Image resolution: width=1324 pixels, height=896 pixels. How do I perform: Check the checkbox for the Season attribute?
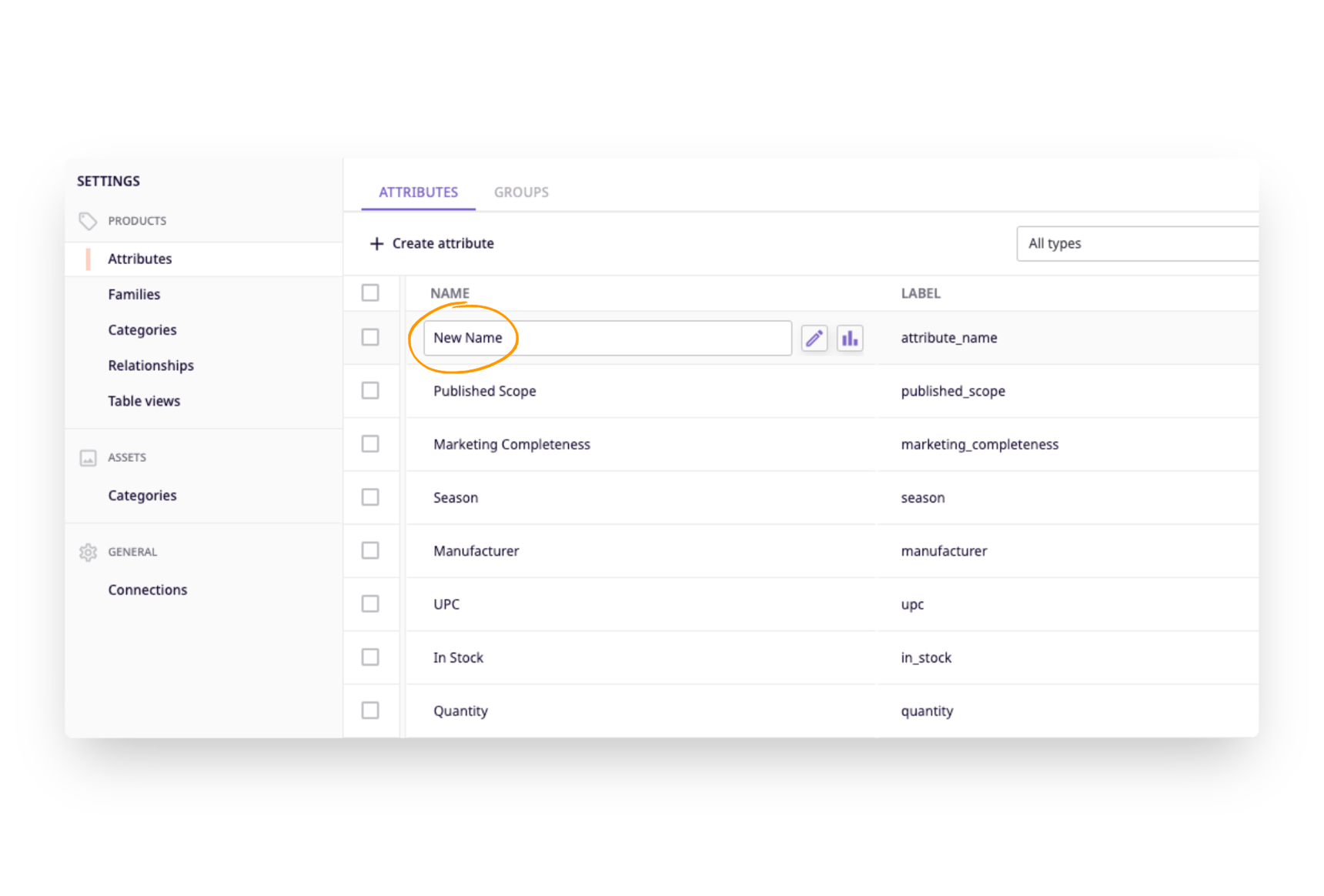click(370, 496)
